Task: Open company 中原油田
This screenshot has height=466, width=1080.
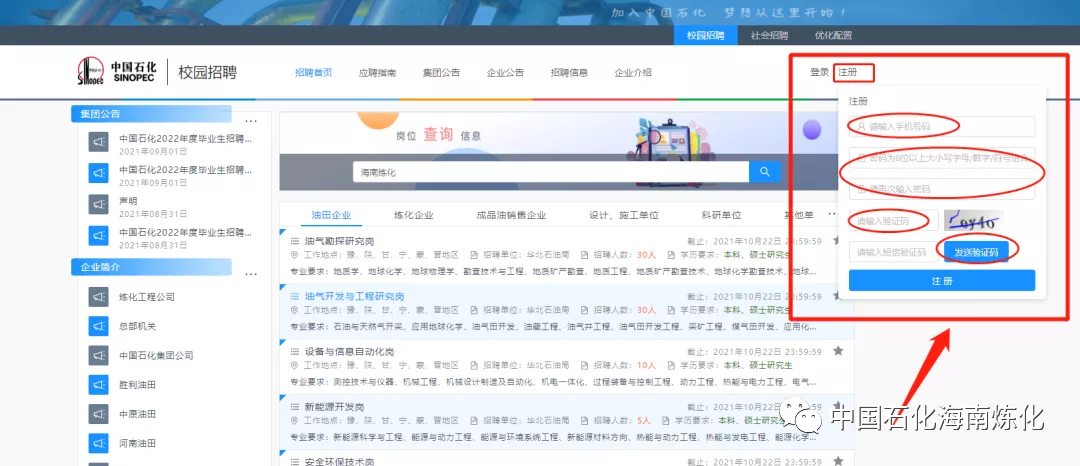Action: tap(137, 414)
